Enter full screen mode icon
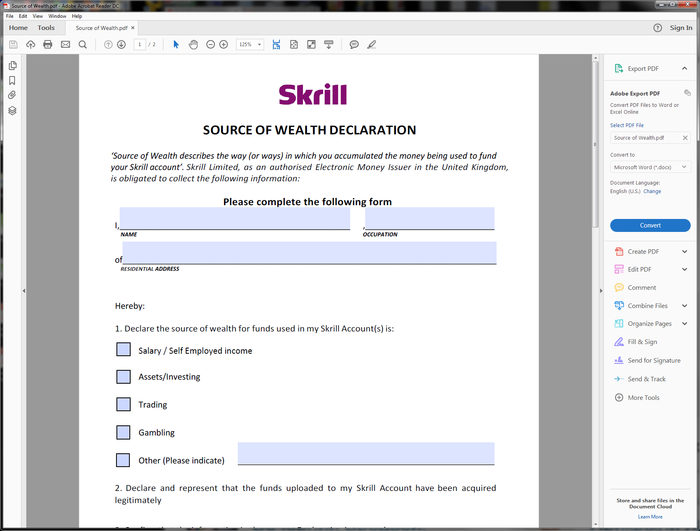This screenshot has width=700, height=531. tap(311, 45)
